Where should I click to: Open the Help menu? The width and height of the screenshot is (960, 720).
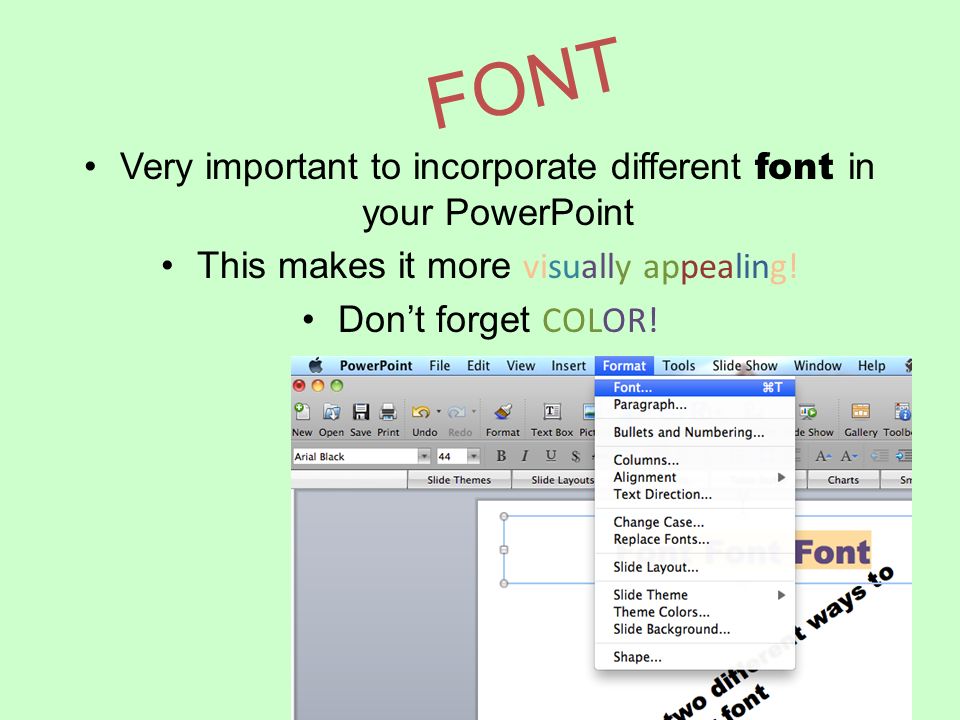(x=871, y=366)
